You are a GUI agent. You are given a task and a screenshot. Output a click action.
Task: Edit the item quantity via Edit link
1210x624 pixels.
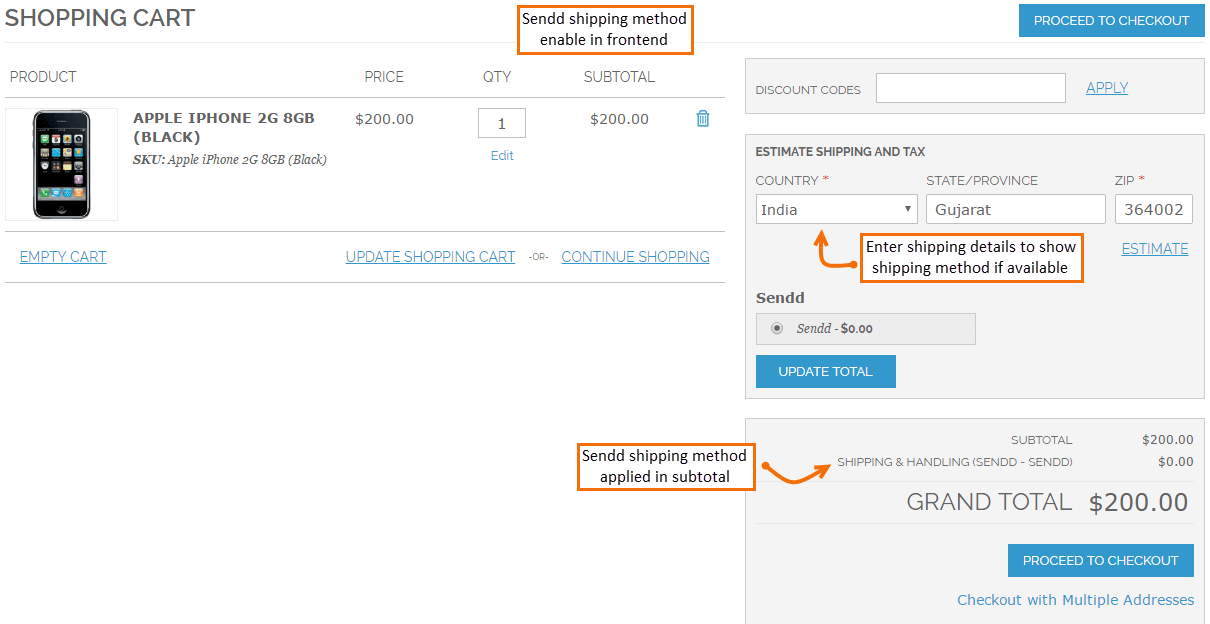click(x=502, y=156)
